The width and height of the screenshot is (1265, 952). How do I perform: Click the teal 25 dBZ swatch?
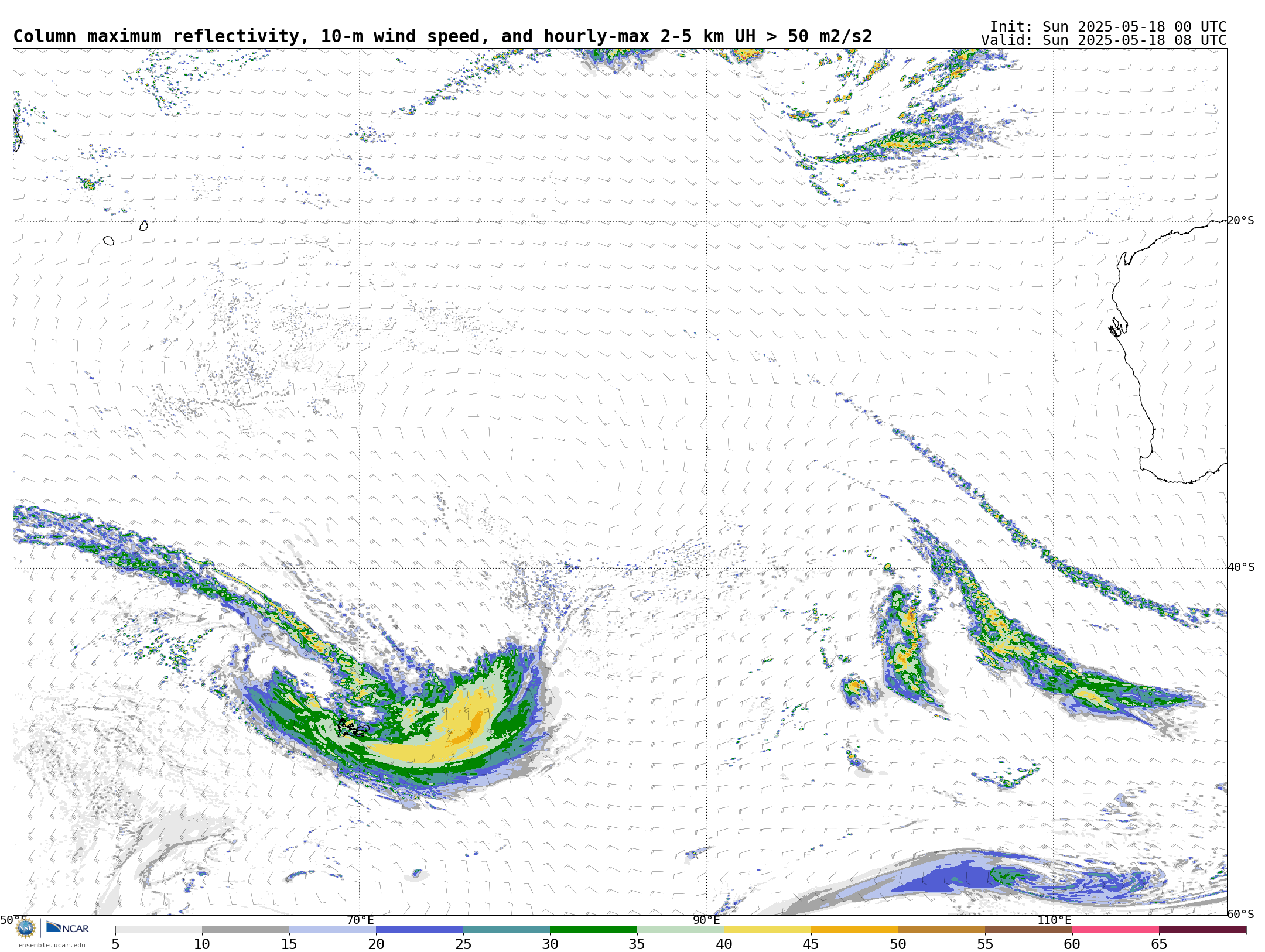(x=507, y=930)
